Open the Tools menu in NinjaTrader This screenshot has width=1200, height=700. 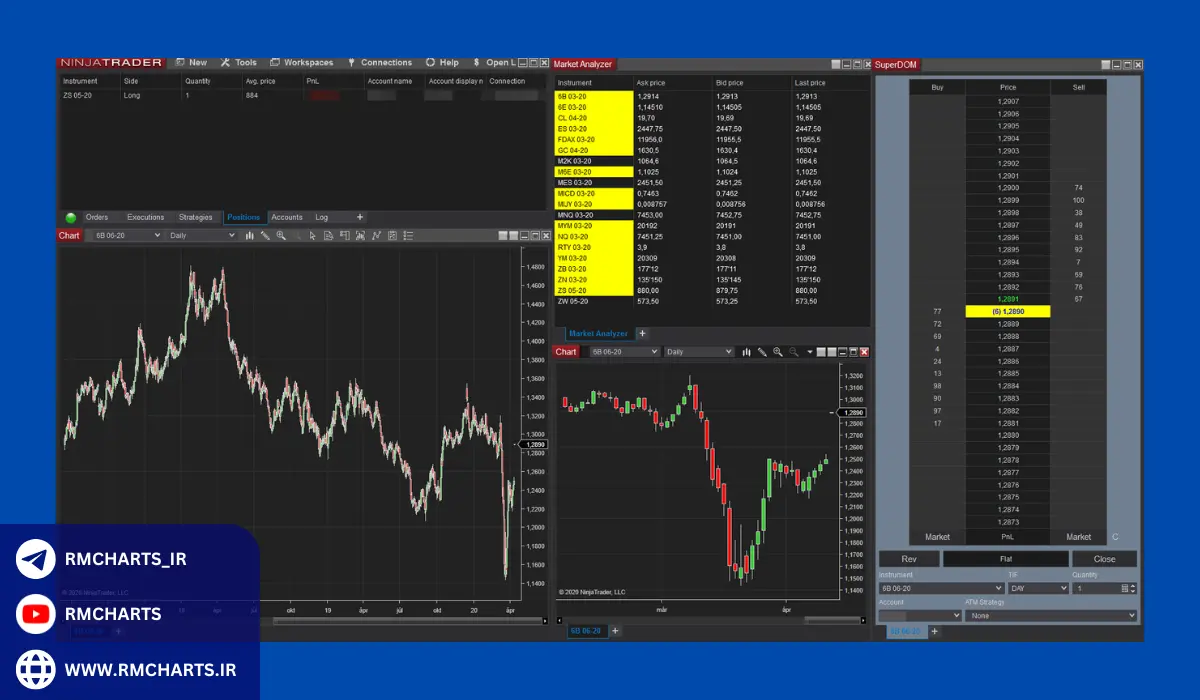click(x=239, y=62)
